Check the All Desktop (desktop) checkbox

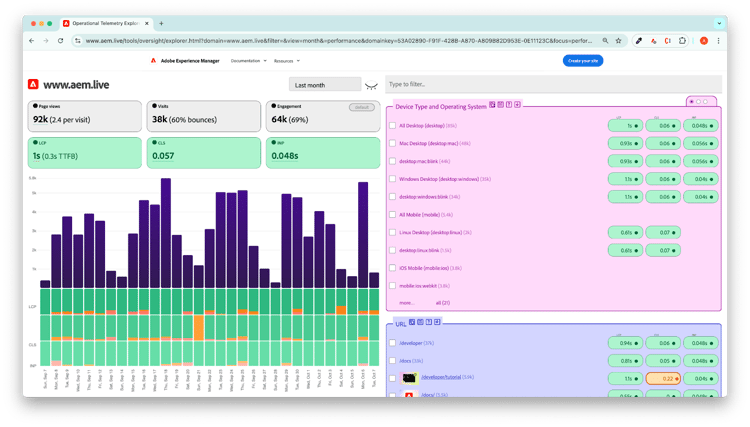(x=392, y=125)
